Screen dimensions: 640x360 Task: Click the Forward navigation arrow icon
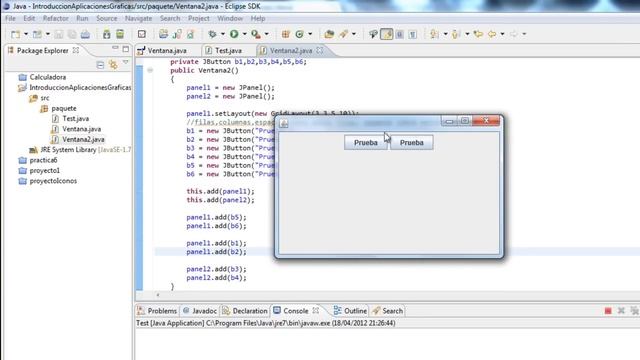tap(513, 34)
